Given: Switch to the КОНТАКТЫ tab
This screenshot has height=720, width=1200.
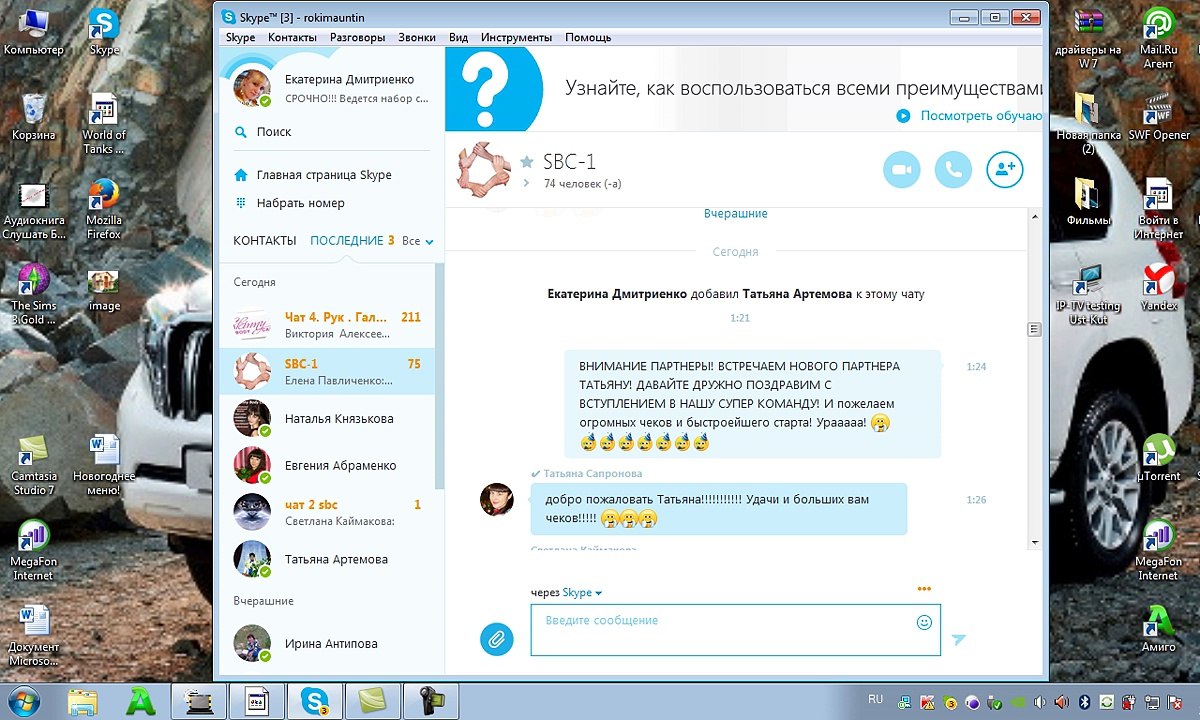Looking at the screenshot, I should coord(265,241).
